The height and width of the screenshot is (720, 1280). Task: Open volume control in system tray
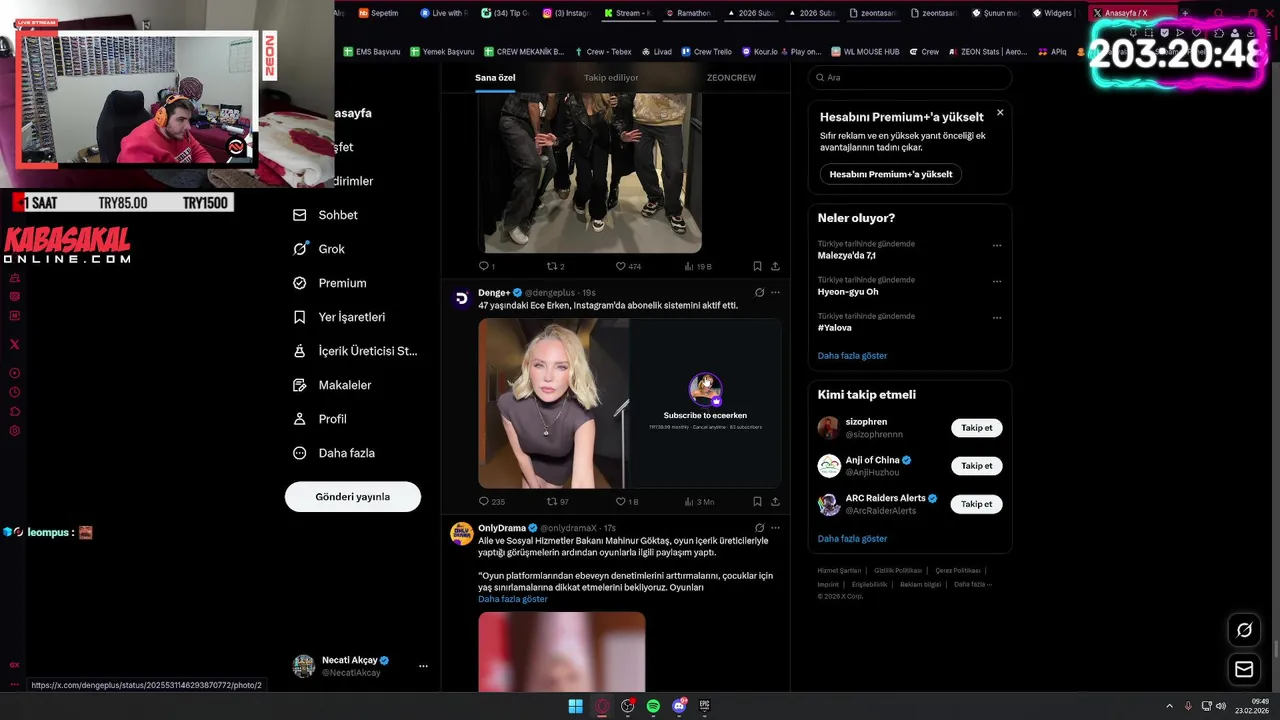tap(1221, 706)
